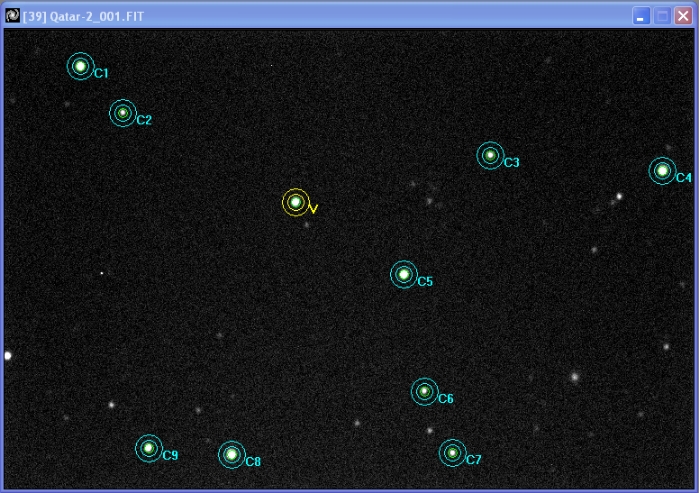Select the yellow V variable star aperture
This screenshot has height=493, width=699.
295,202
